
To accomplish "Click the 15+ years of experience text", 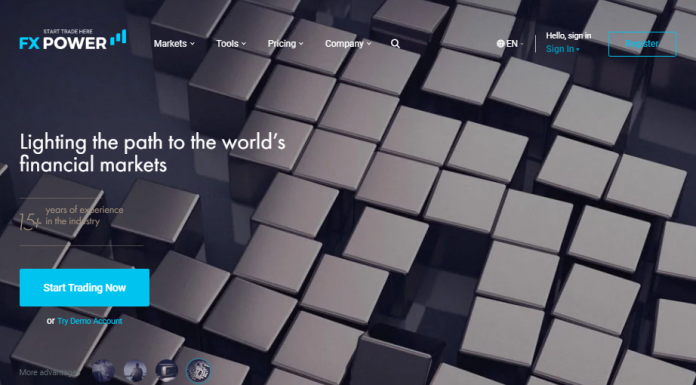I will coord(71,218).
